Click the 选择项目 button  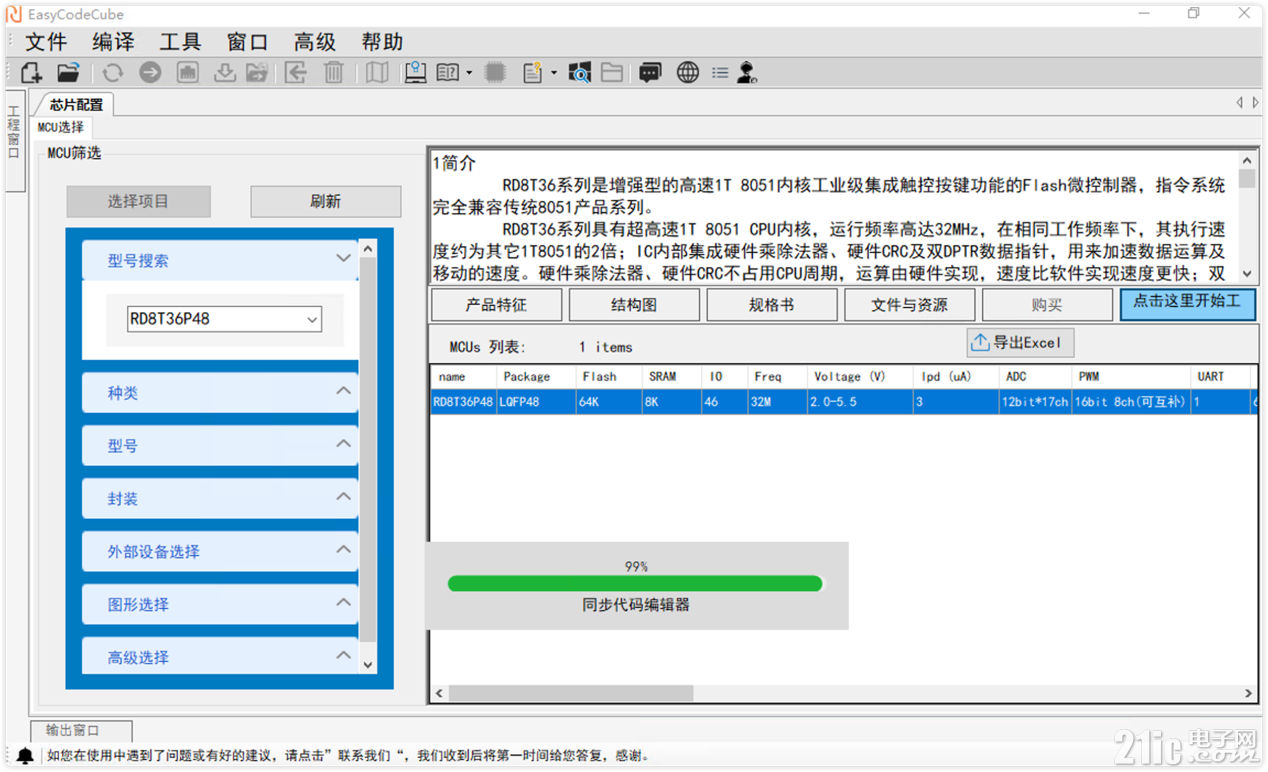[x=139, y=201]
